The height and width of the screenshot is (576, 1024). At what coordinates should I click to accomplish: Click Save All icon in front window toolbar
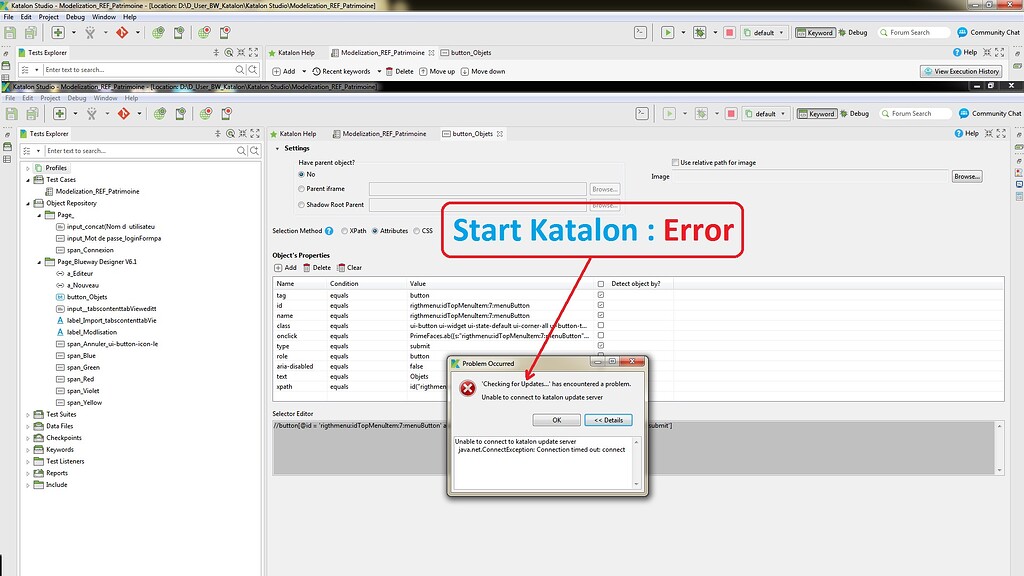tap(31, 114)
